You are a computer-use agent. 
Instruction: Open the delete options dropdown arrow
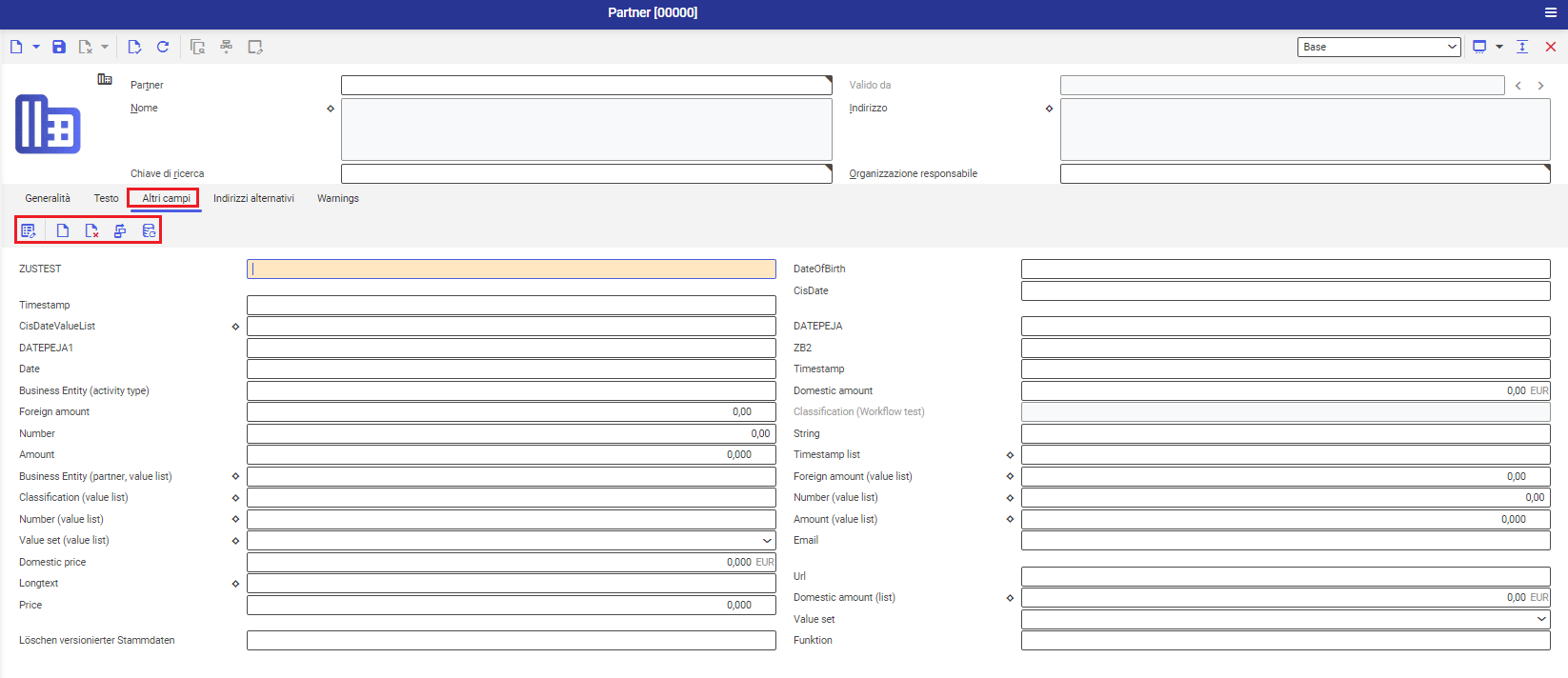pyautogui.click(x=105, y=47)
